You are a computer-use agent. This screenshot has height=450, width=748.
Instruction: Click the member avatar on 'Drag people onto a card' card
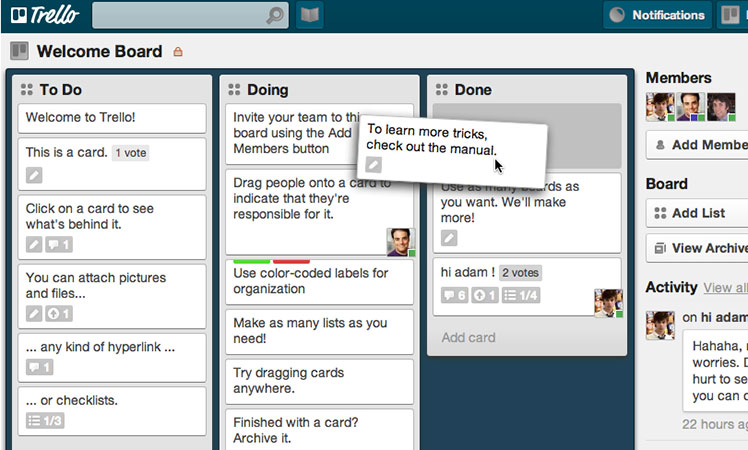tap(401, 242)
